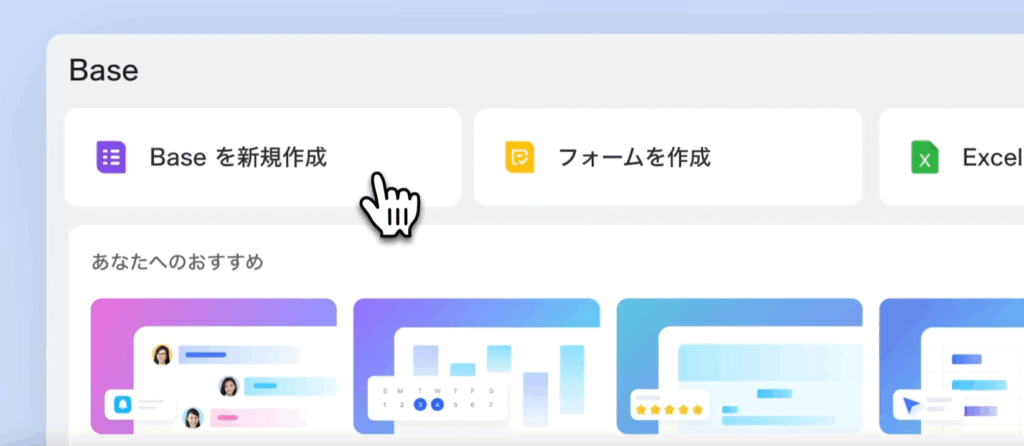Click the yellow form icon

click(519, 157)
